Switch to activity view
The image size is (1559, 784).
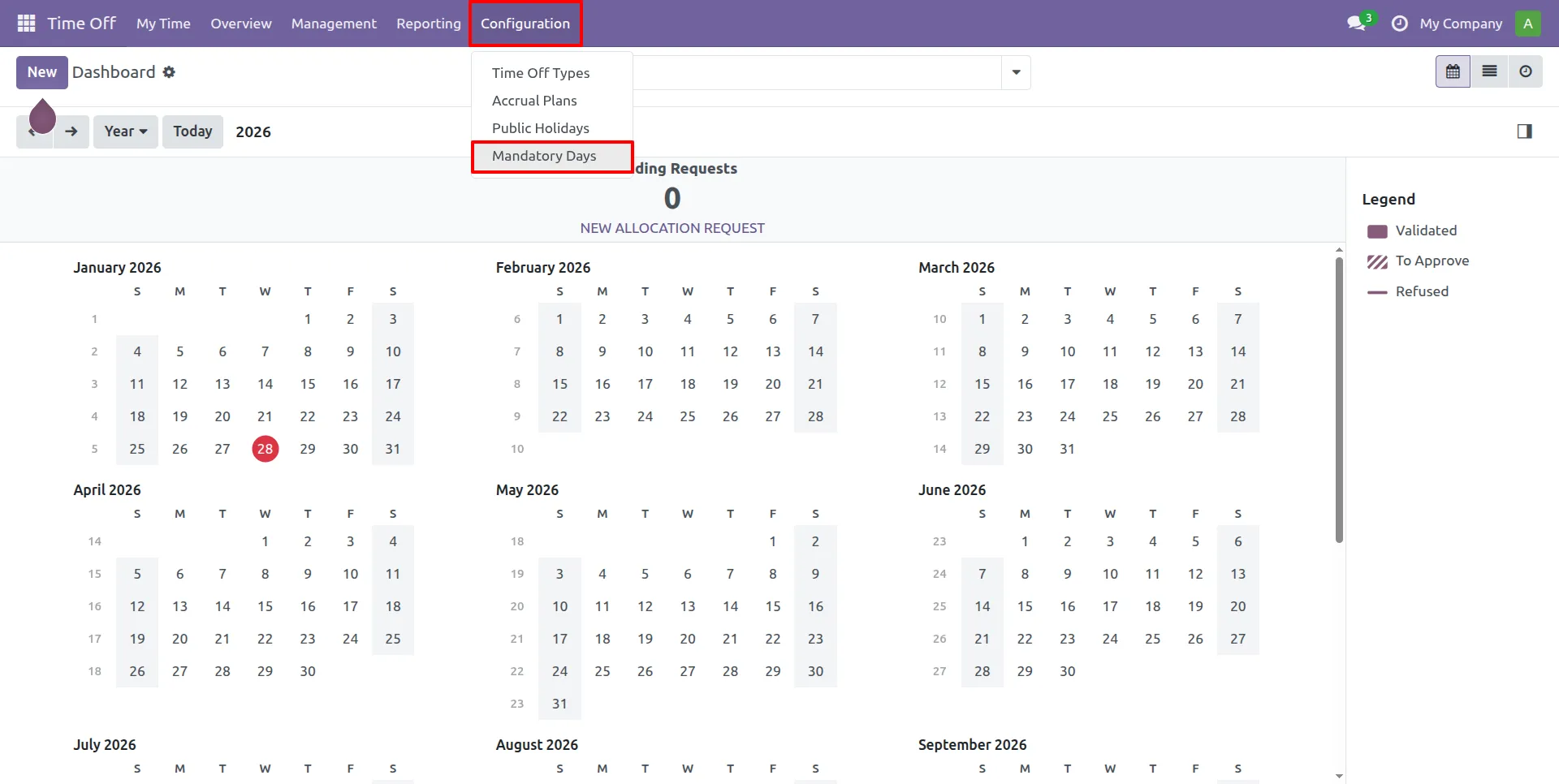(1526, 72)
